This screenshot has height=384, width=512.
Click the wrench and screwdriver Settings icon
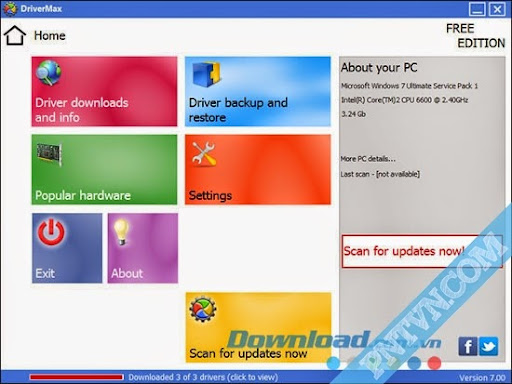(204, 153)
